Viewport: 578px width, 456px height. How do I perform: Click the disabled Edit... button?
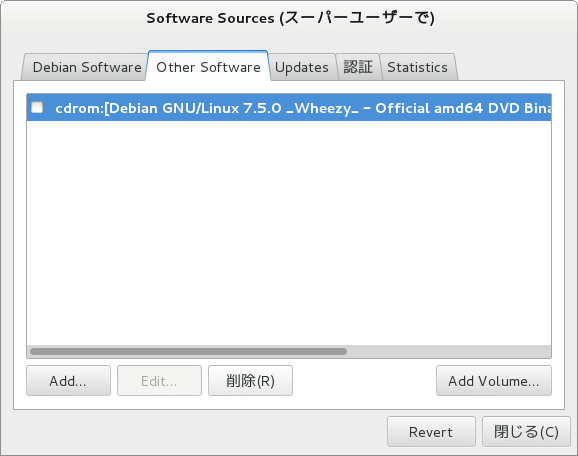pos(159,381)
